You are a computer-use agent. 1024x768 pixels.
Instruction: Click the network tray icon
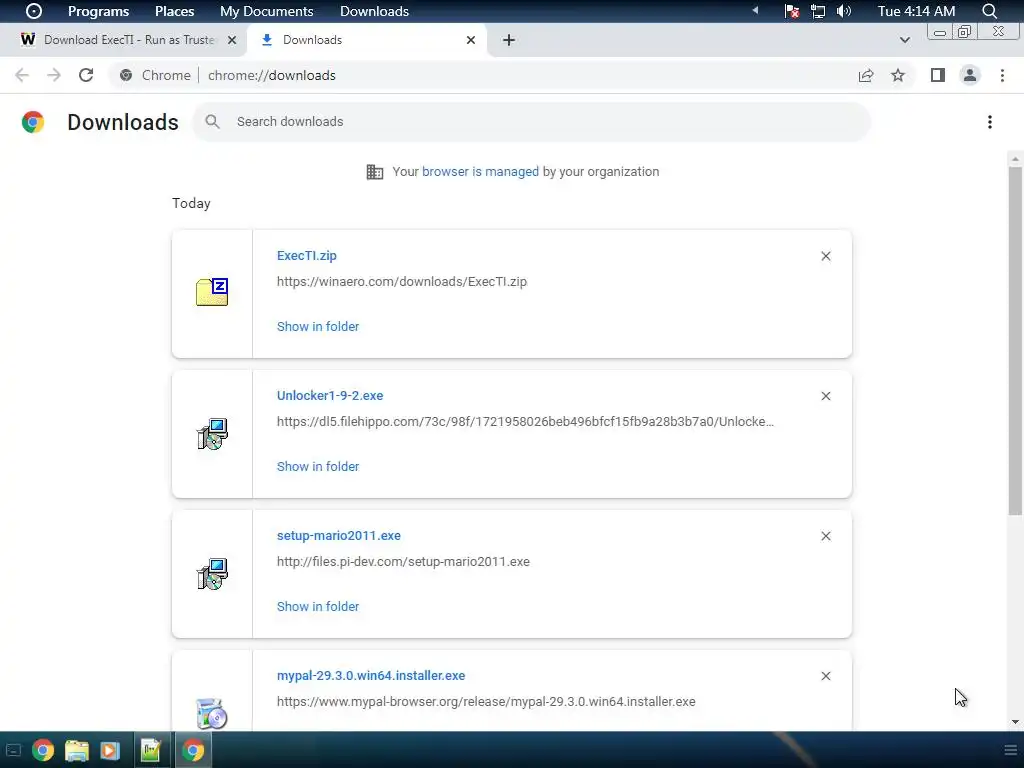pyautogui.click(x=818, y=11)
